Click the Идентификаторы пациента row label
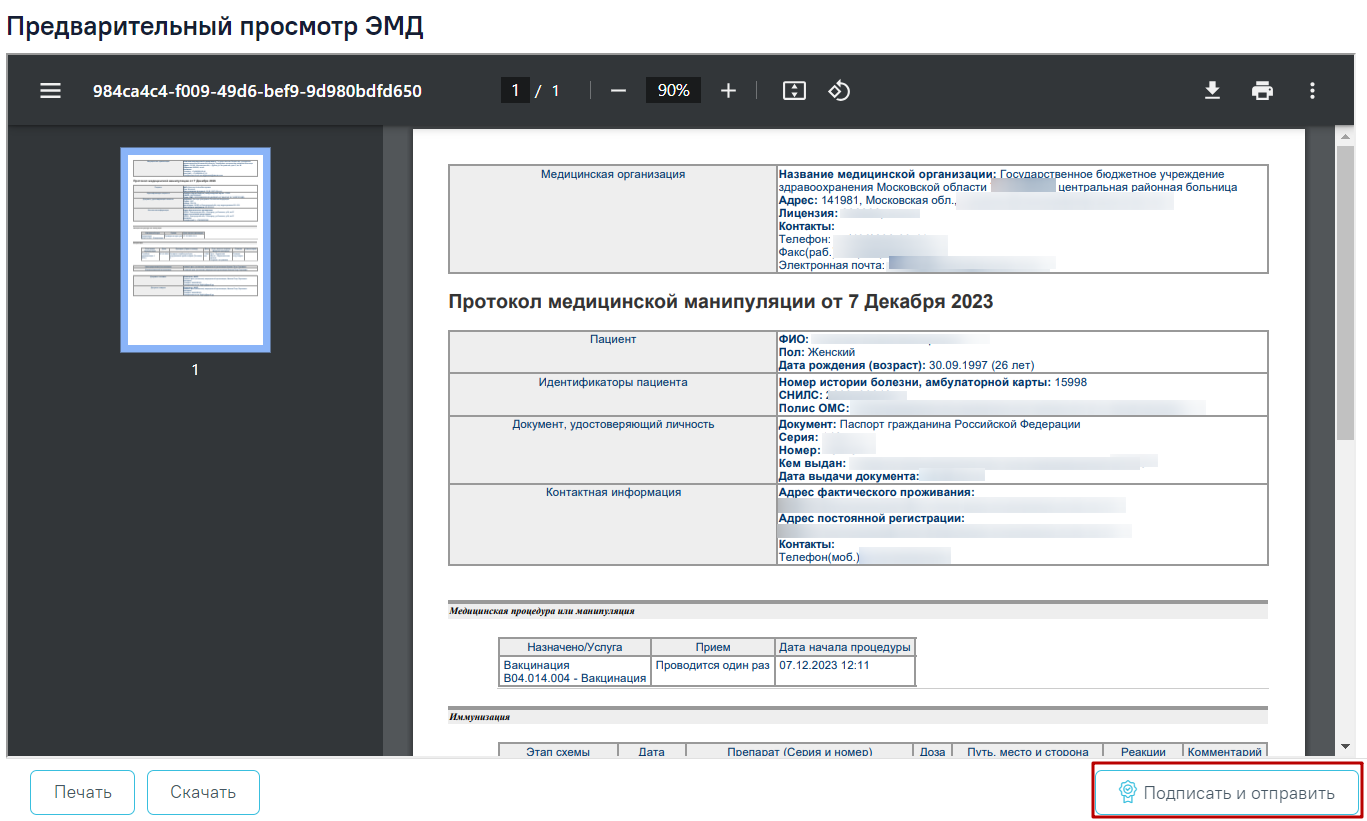 [613, 382]
